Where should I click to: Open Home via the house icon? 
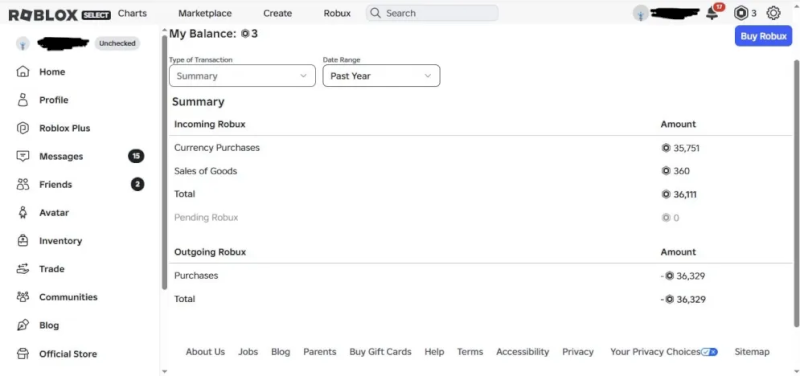(22, 71)
